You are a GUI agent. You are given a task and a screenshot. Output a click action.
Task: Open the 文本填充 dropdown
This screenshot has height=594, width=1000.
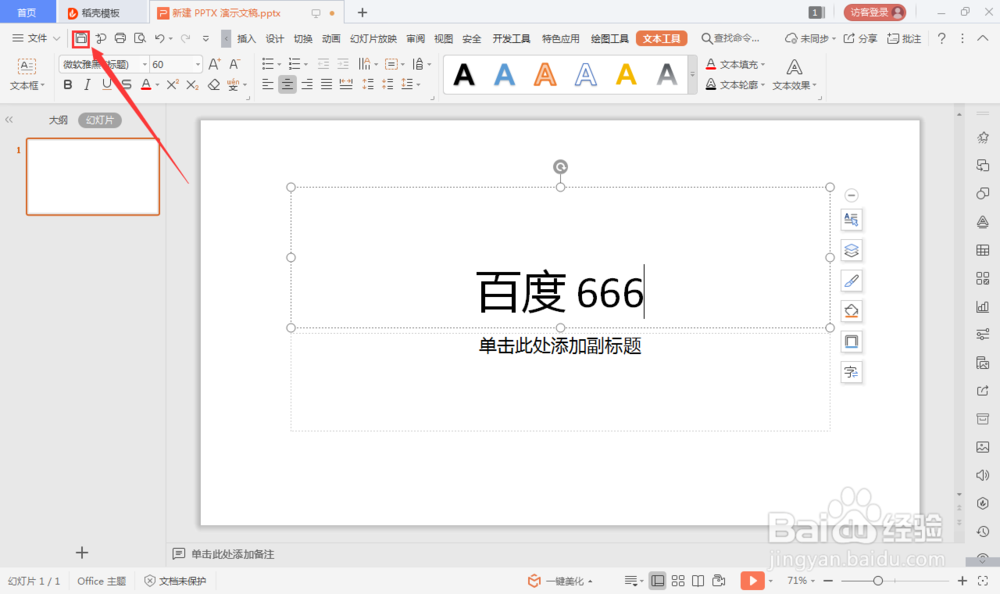tap(735, 64)
